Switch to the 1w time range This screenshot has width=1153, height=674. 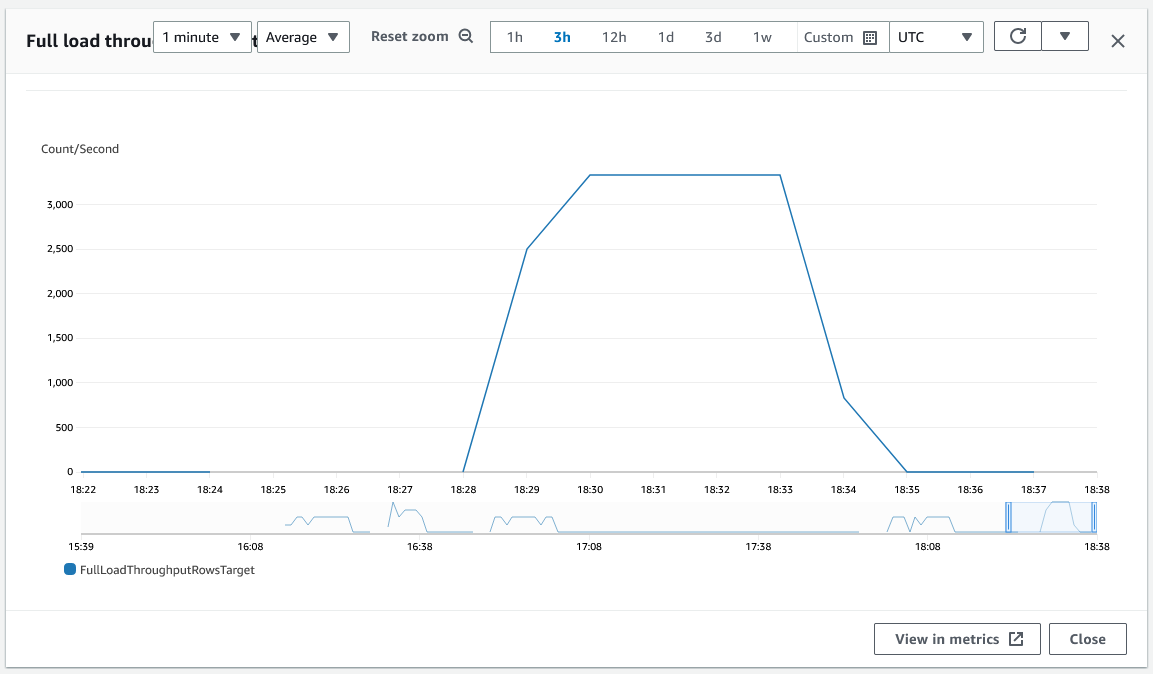762,37
